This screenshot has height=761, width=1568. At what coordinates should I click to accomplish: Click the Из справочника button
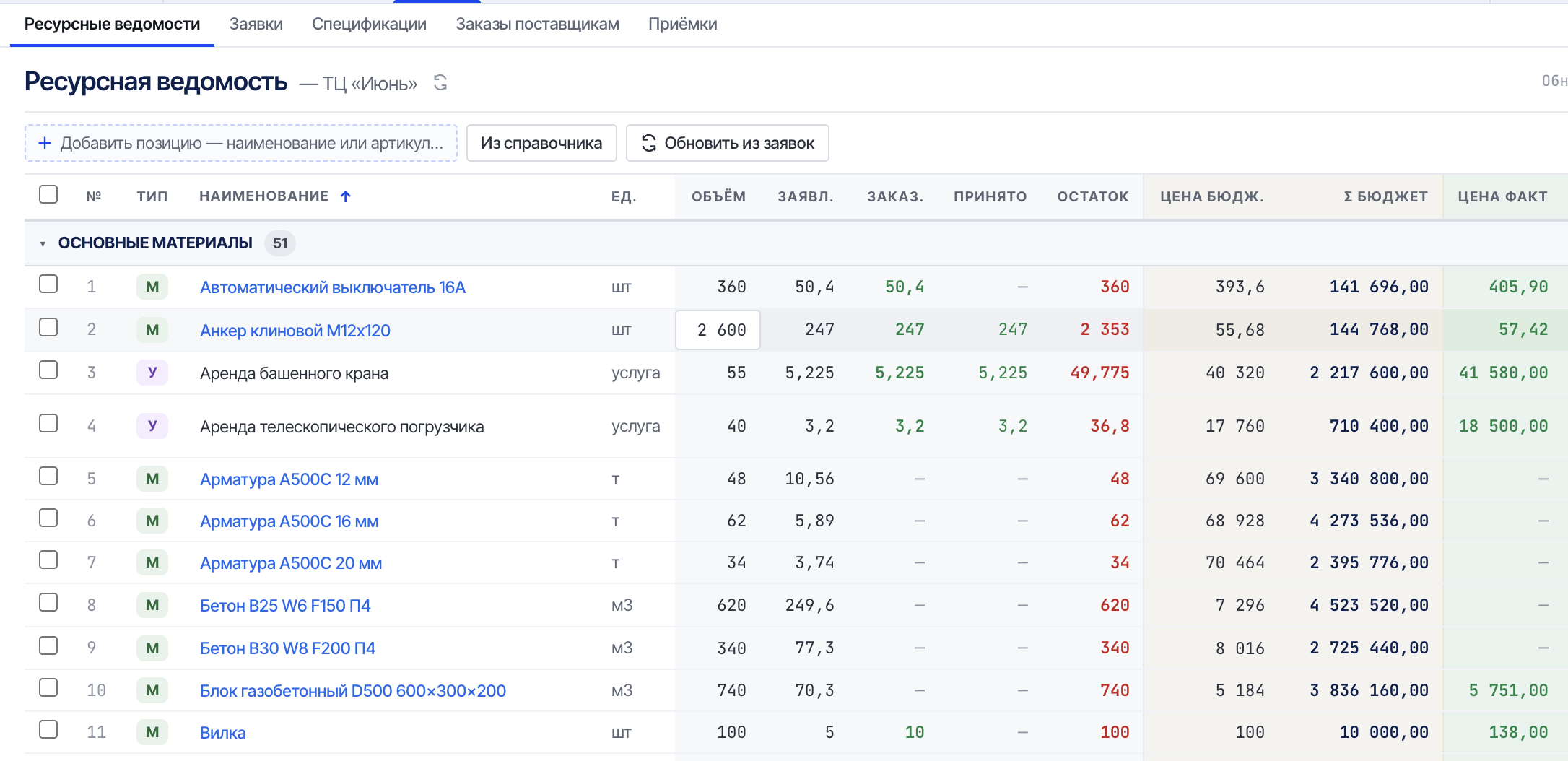tap(541, 143)
